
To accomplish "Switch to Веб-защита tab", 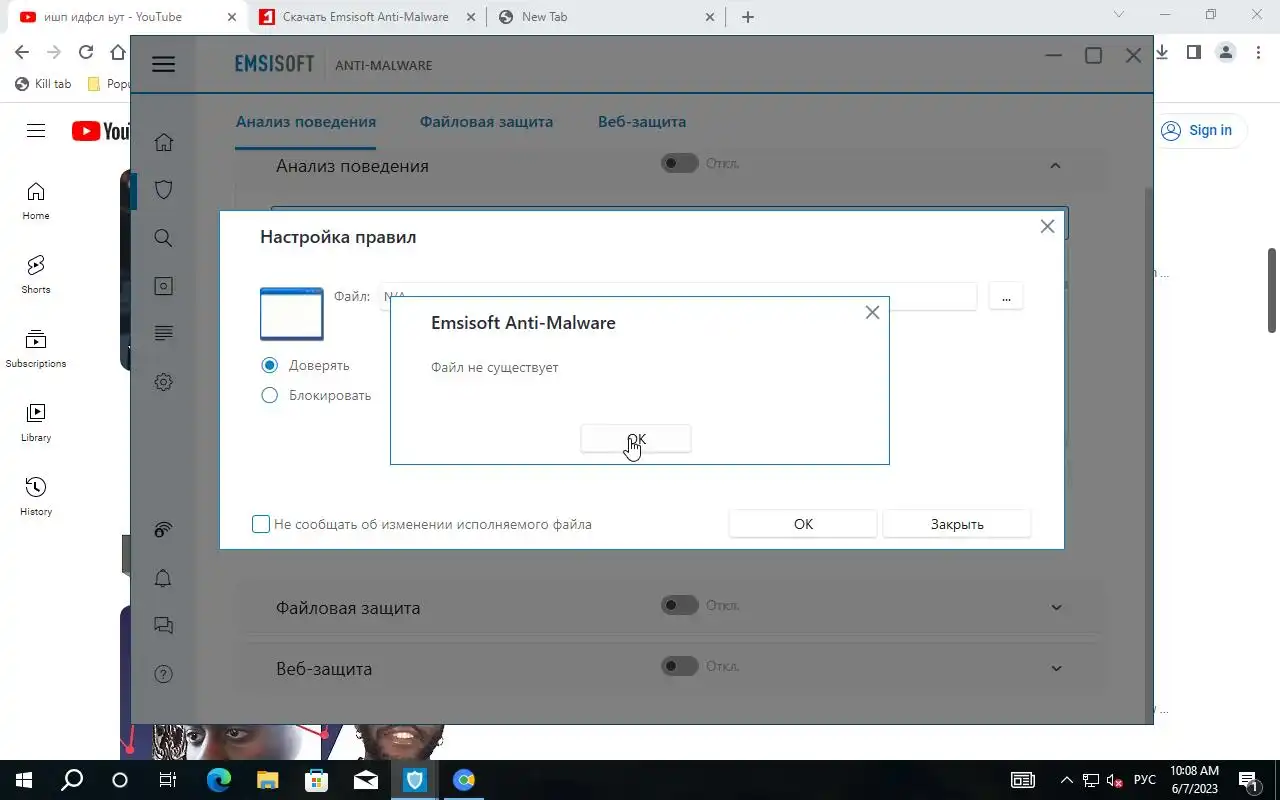I will point(642,122).
